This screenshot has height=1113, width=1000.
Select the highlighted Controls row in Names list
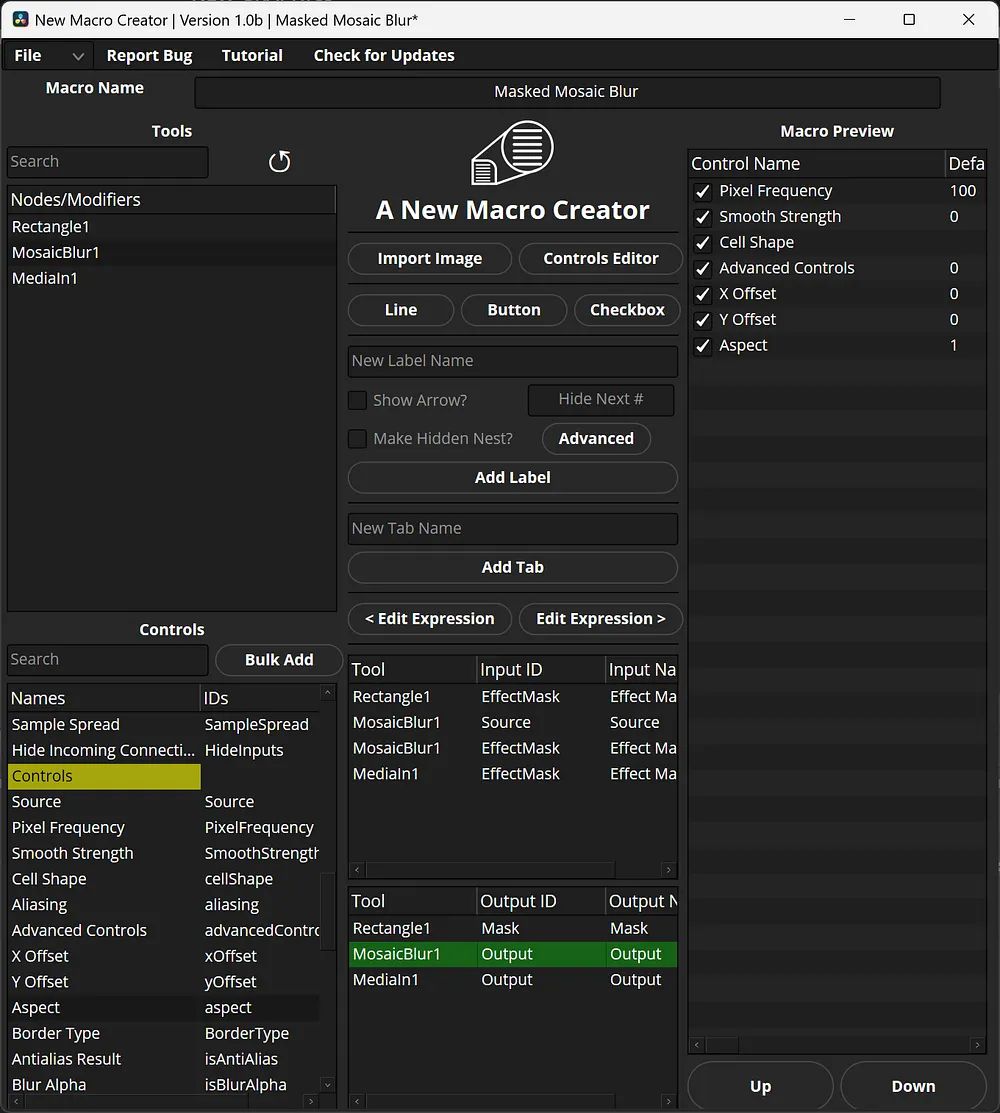(104, 777)
